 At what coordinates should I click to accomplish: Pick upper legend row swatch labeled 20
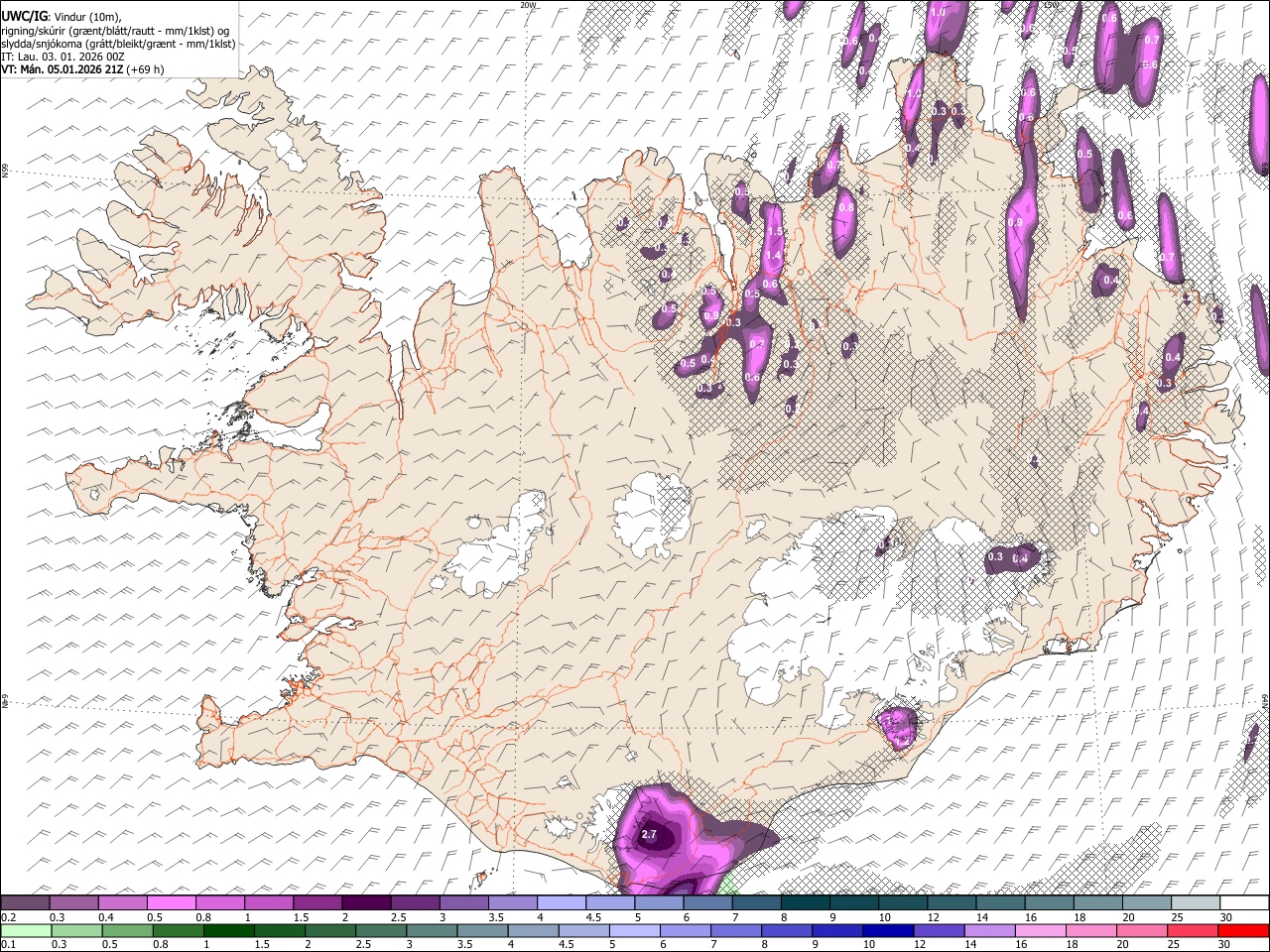[x=1147, y=902]
